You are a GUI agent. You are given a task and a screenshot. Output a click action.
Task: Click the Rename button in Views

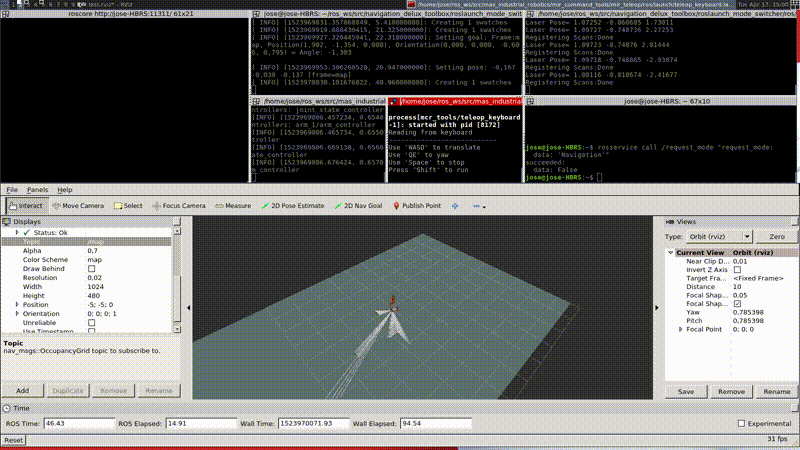click(x=777, y=392)
